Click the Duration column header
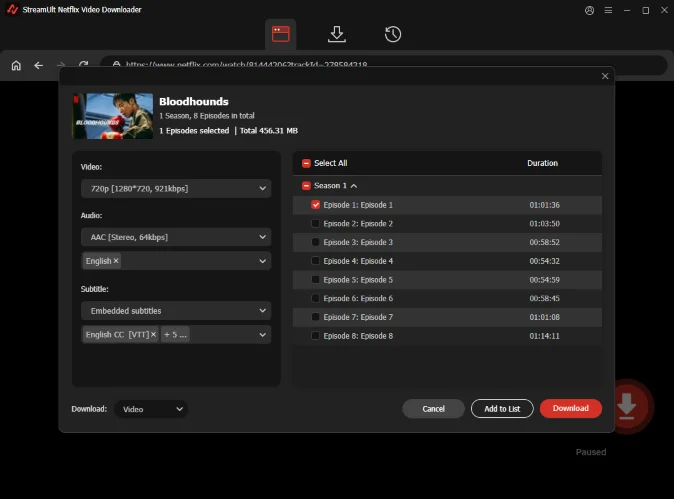The width and height of the screenshot is (674, 499). click(542, 163)
